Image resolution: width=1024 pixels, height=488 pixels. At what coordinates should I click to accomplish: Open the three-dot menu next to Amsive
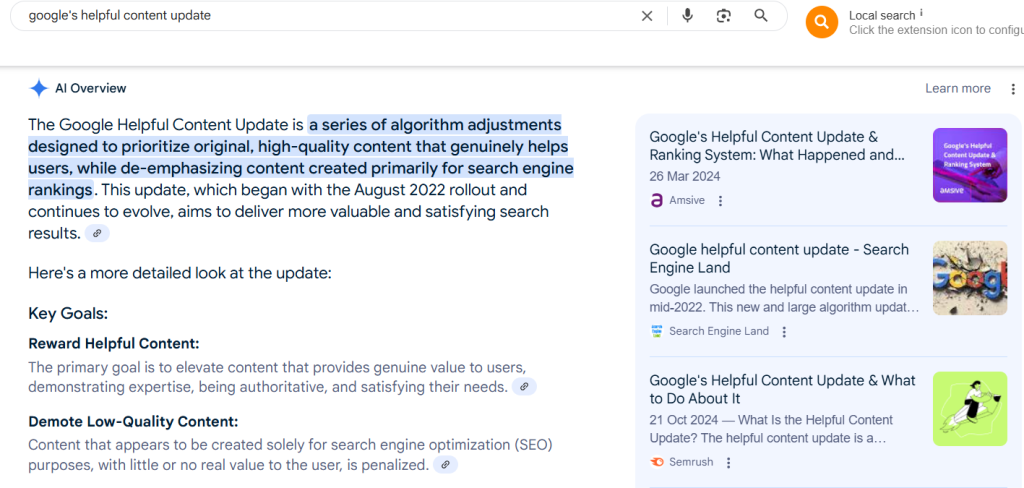720,201
